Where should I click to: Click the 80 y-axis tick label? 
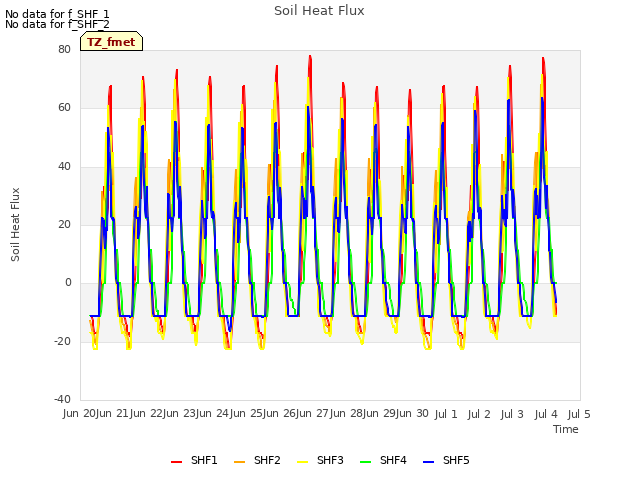pyautogui.click(x=64, y=49)
